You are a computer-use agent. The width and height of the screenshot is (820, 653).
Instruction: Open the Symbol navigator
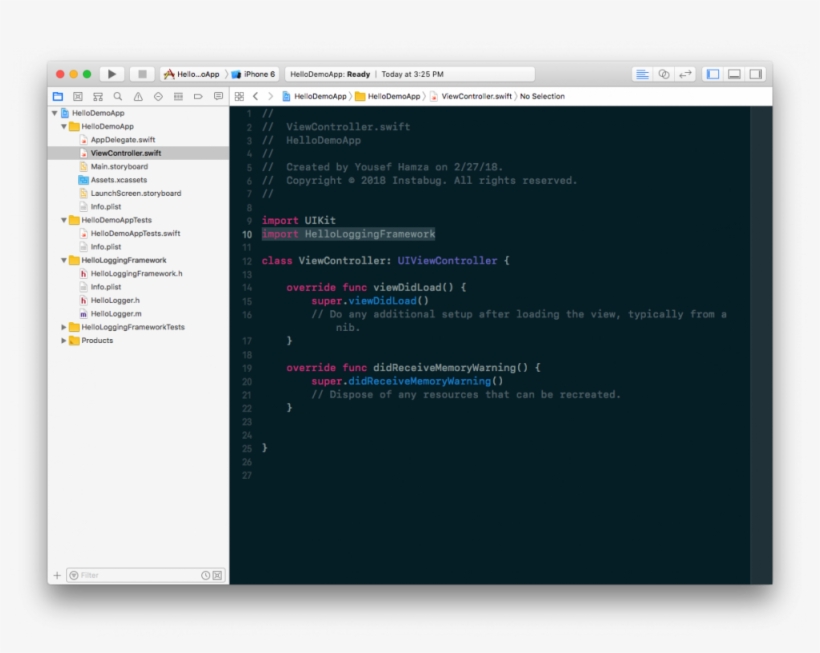96,96
